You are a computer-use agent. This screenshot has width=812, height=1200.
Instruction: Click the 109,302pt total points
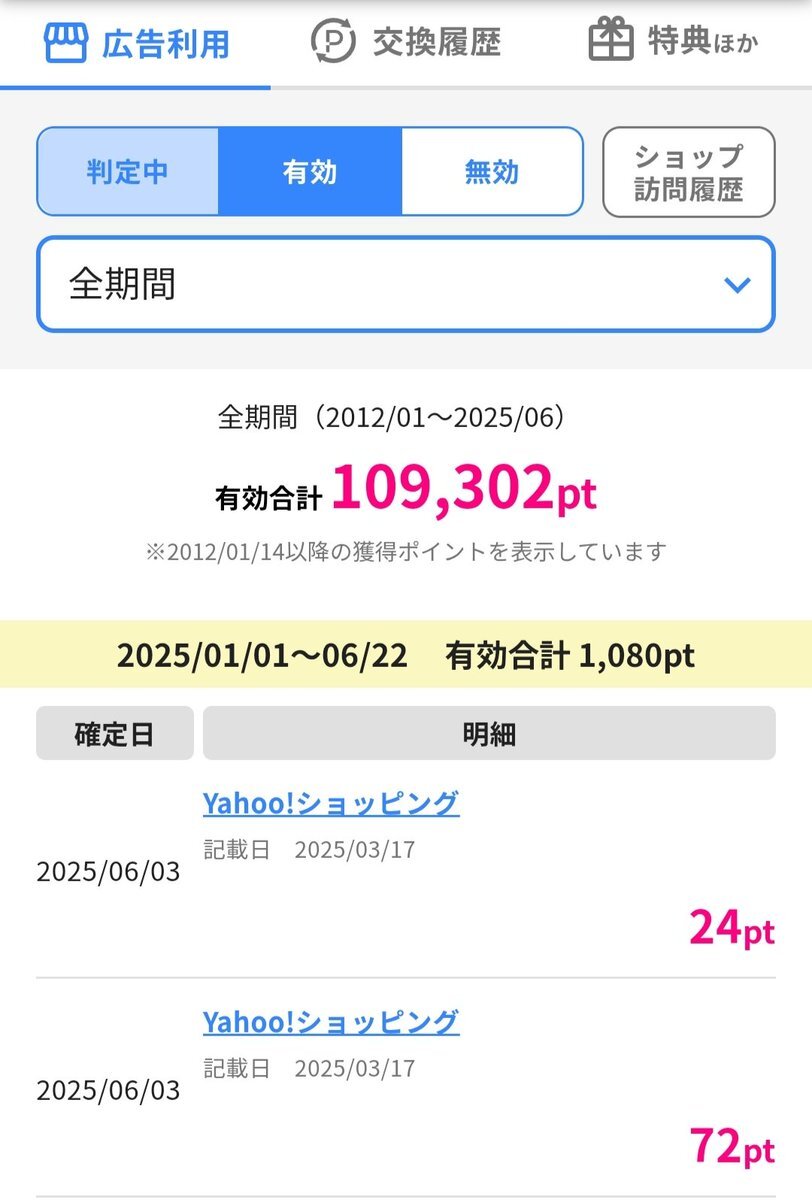click(464, 489)
